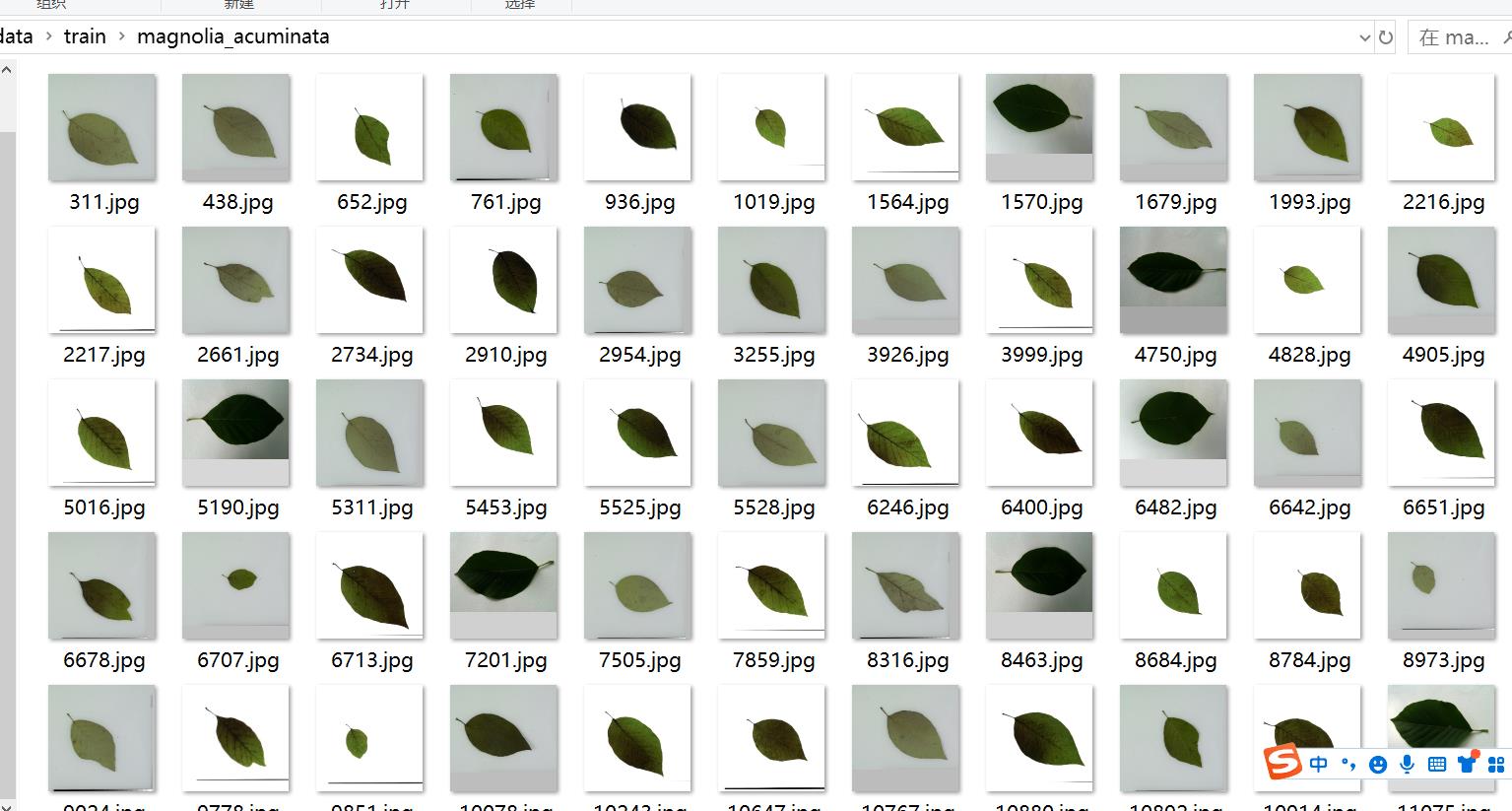Open the Sogou soft keyboard
1512x811 pixels.
[x=1437, y=764]
